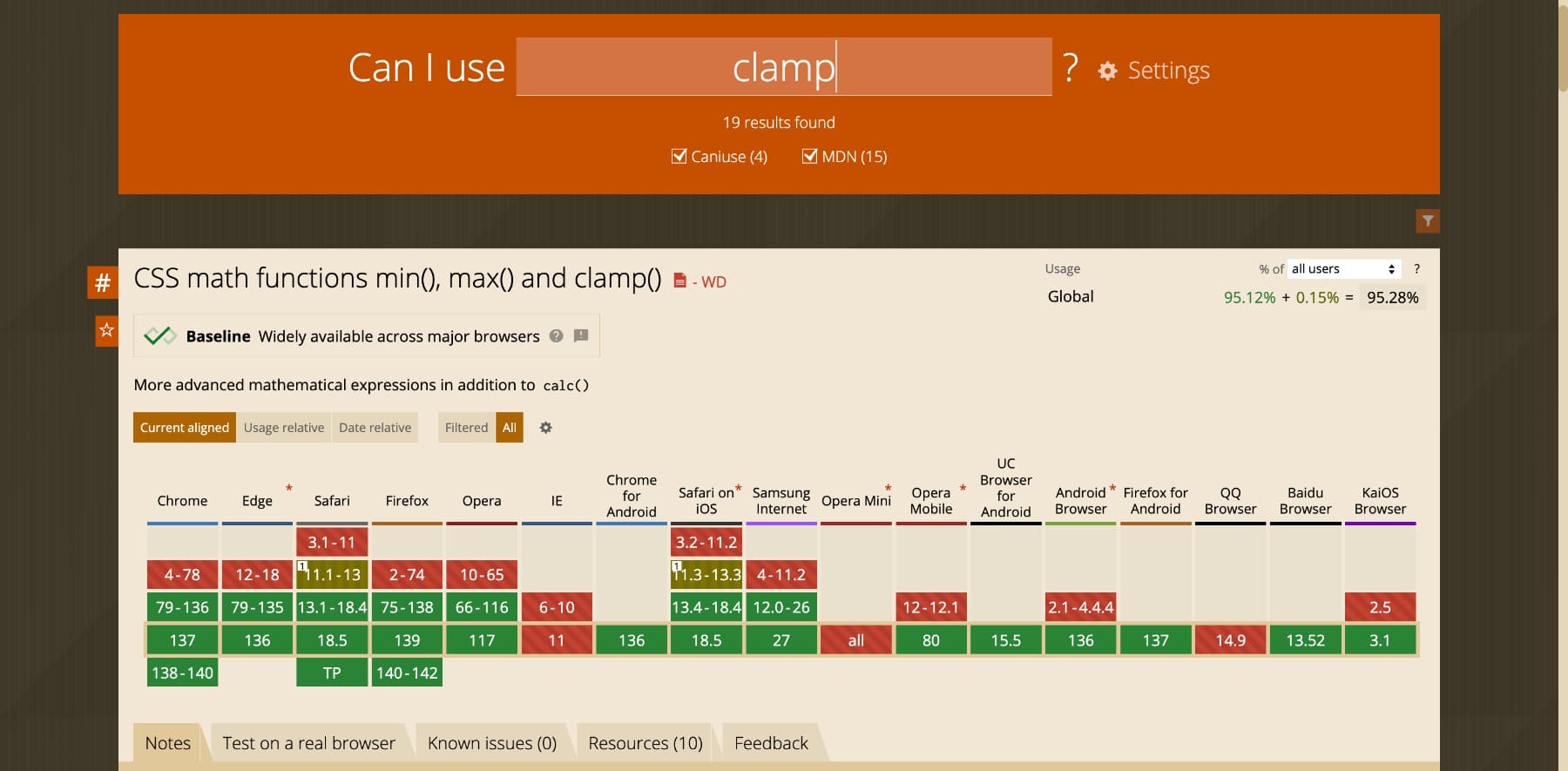Click KaiOS Browser 3.1 cell
The width and height of the screenshot is (1568, 771).
pyautogui.click(x=1381, y=640)
